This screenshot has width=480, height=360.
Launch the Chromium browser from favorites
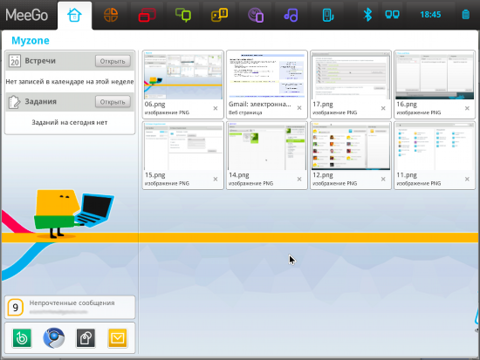[x=54, y=338]
